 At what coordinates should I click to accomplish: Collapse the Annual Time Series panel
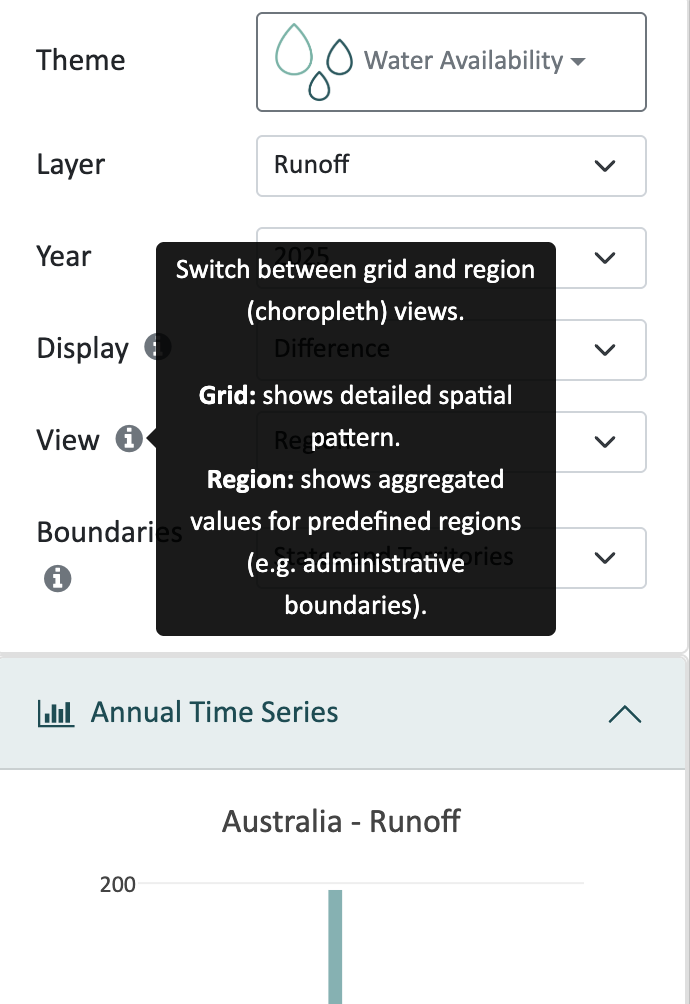[x=625, y=712]
